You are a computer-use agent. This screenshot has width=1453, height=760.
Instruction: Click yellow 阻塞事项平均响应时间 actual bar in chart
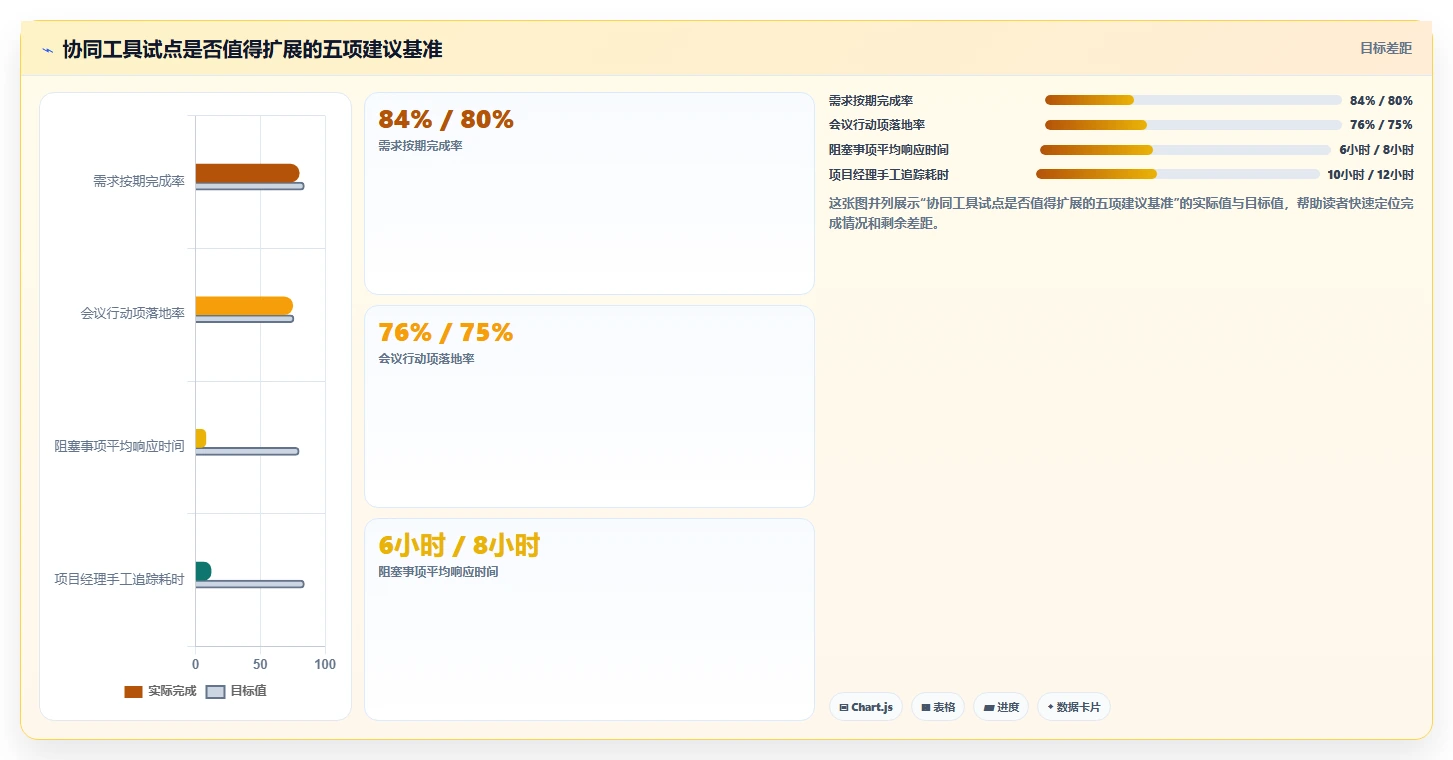[201, 438]
